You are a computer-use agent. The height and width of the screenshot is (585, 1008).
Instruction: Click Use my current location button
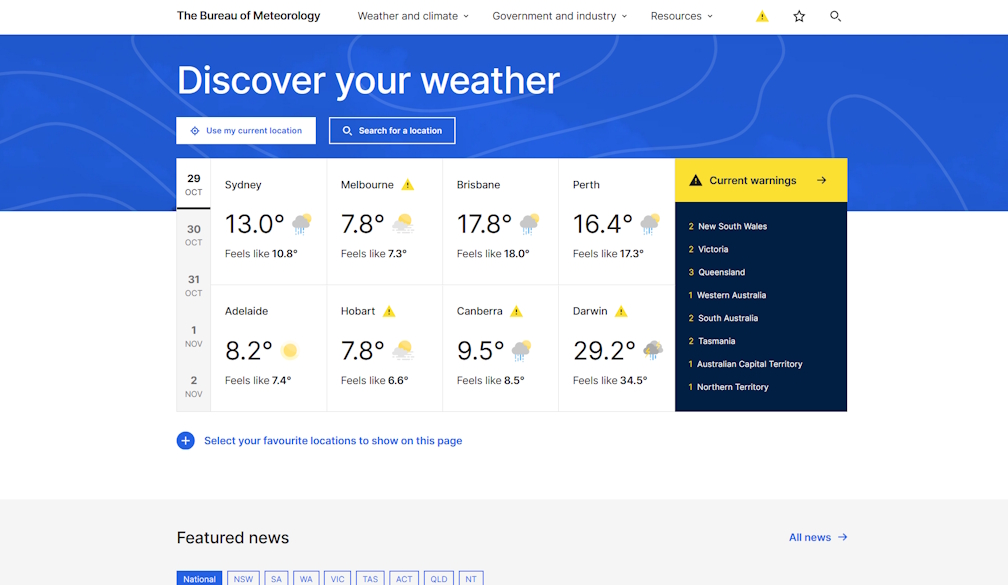tap(246, 131)
